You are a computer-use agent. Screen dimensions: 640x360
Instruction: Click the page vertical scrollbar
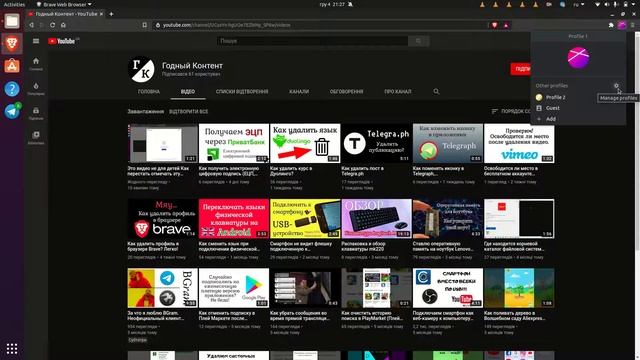[638, 196]
